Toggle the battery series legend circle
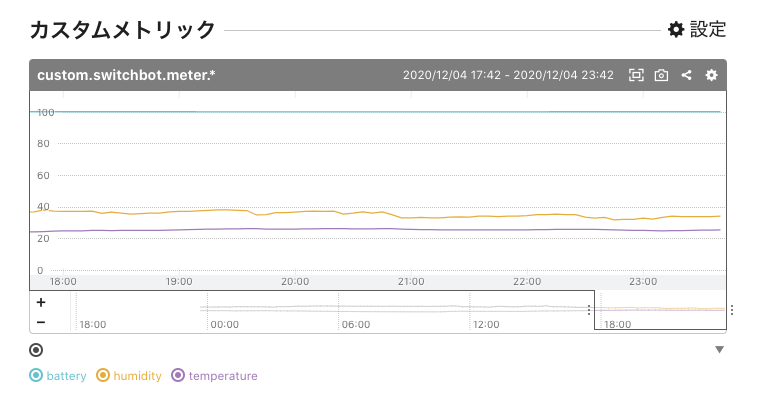Screen dimensions: 758x400 pyautogui.click(x=36, y=376)
